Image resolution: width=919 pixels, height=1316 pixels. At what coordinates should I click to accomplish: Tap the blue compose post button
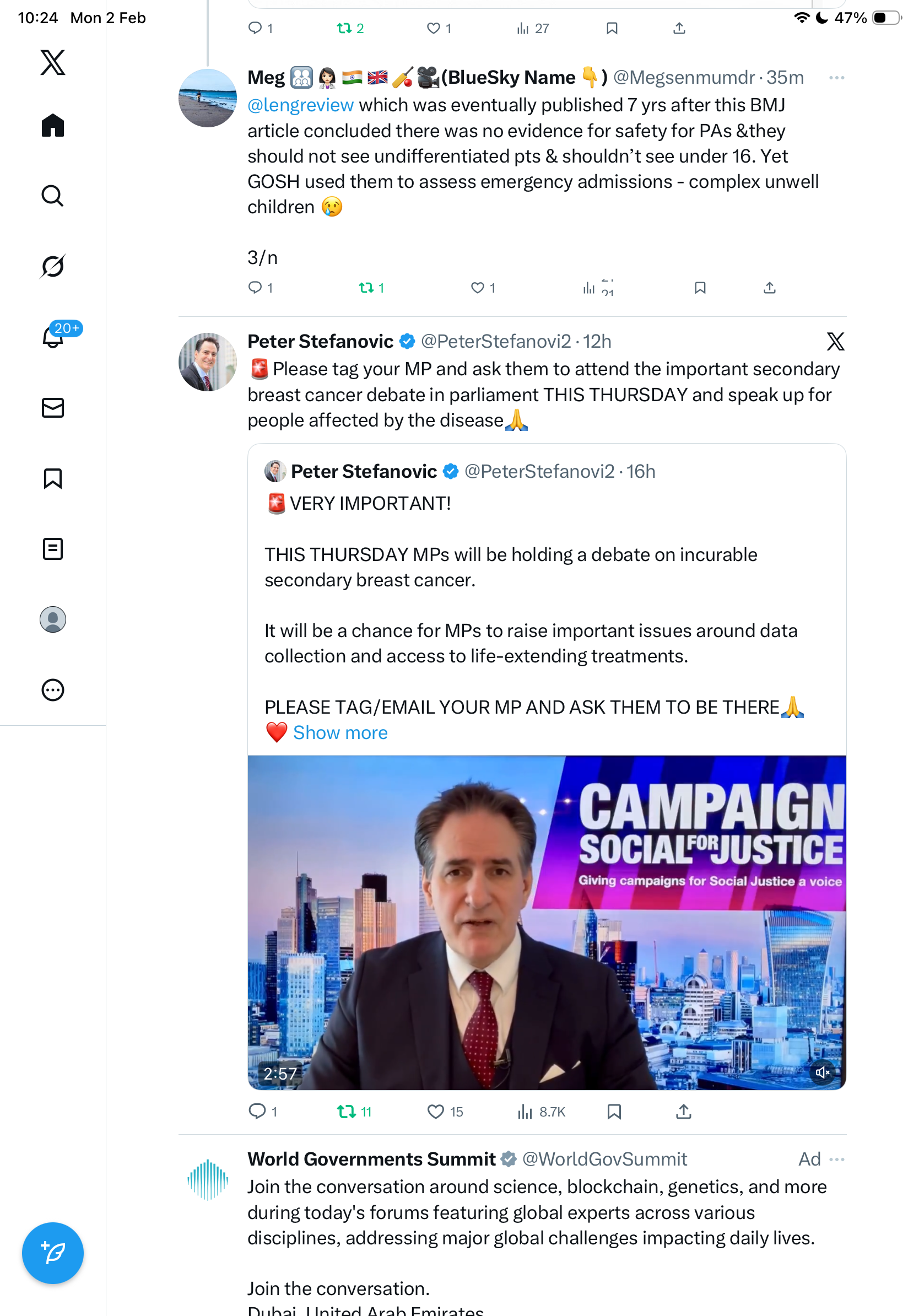pyautogui.click(x=53, y=1253)
